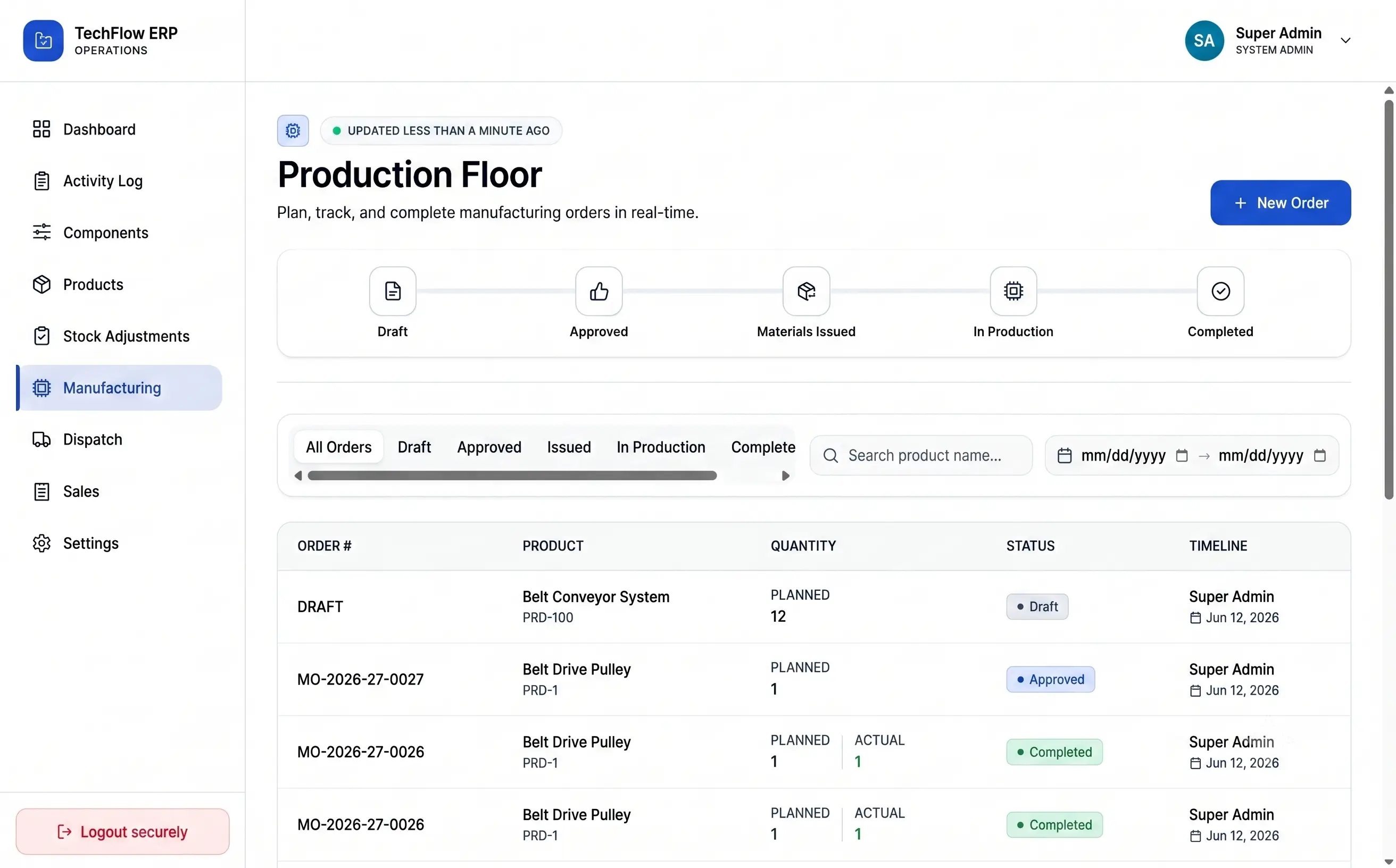Click the New Order button

pyautogui.click(x=1281, y=203)
